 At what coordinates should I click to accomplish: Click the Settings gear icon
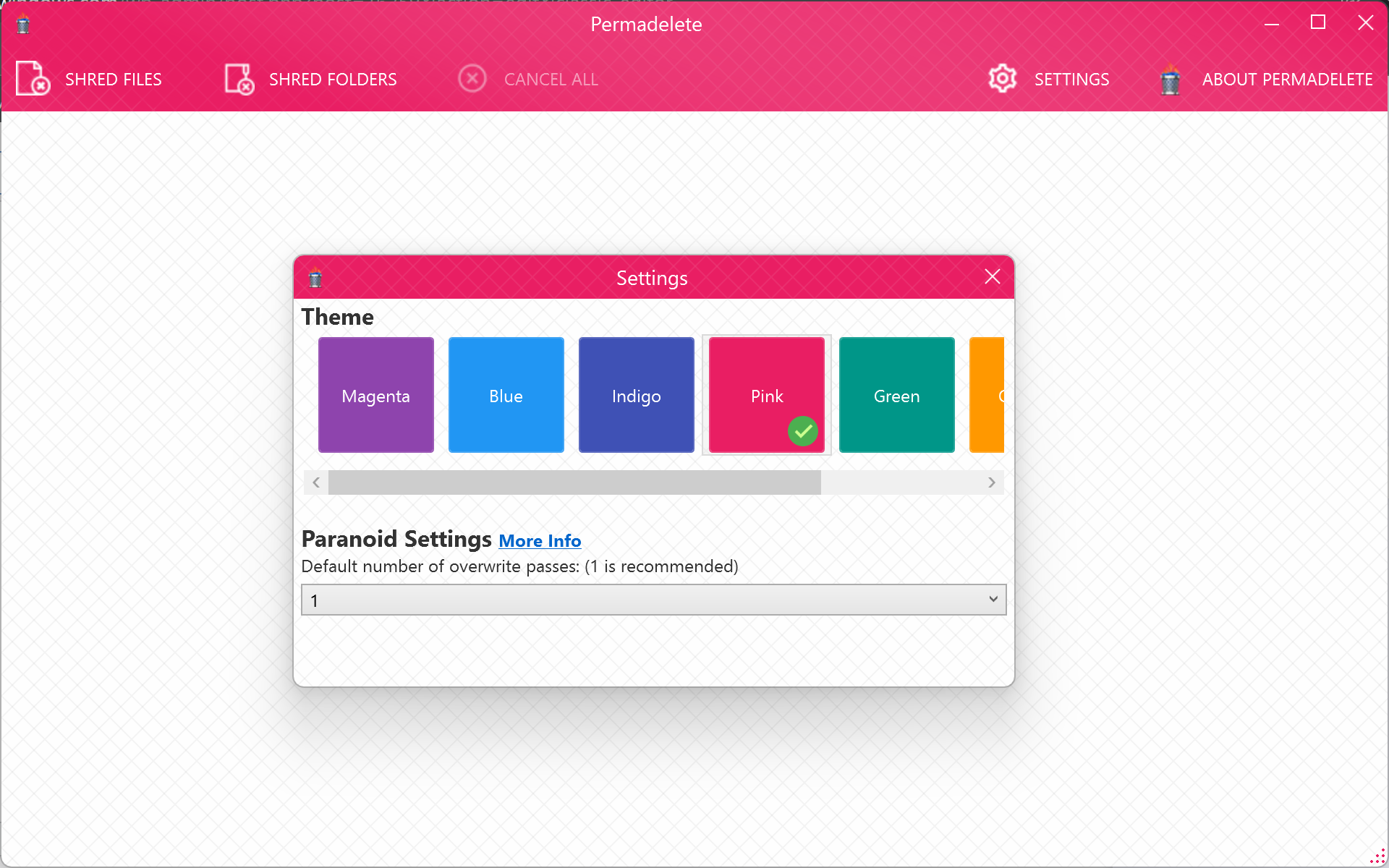tap(1003, 78)
